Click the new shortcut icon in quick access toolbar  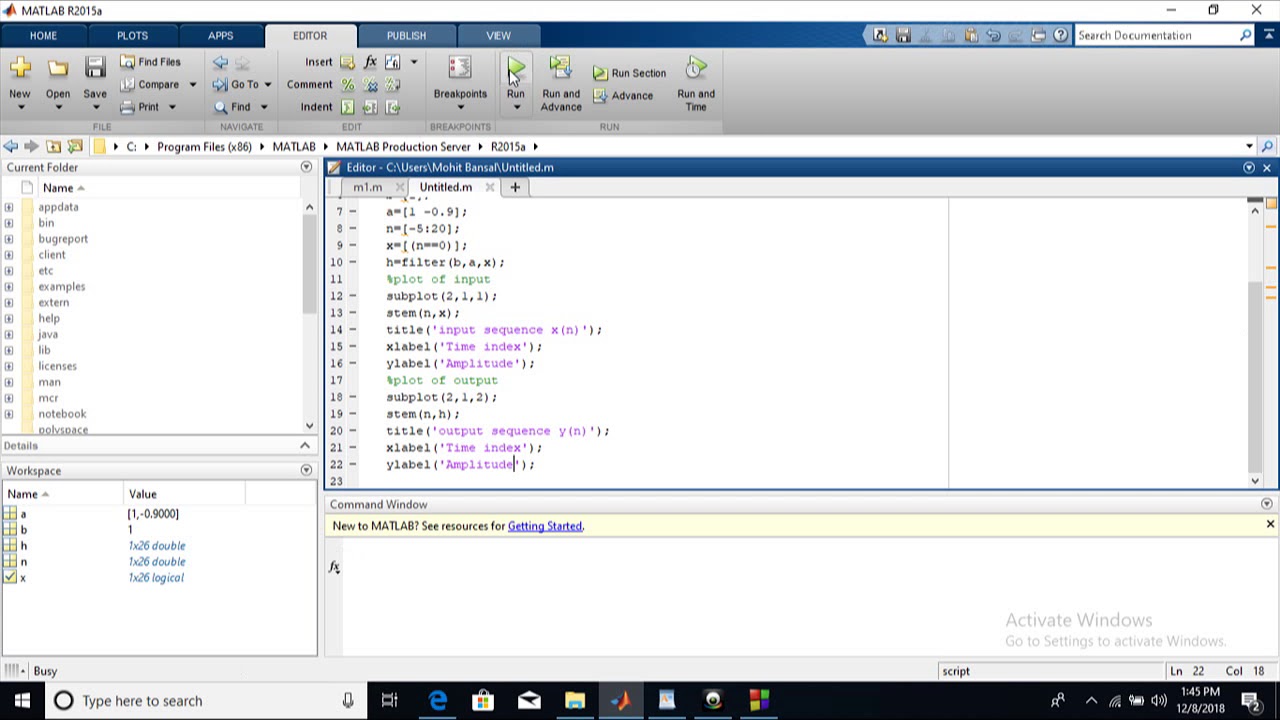pos(880,36)
